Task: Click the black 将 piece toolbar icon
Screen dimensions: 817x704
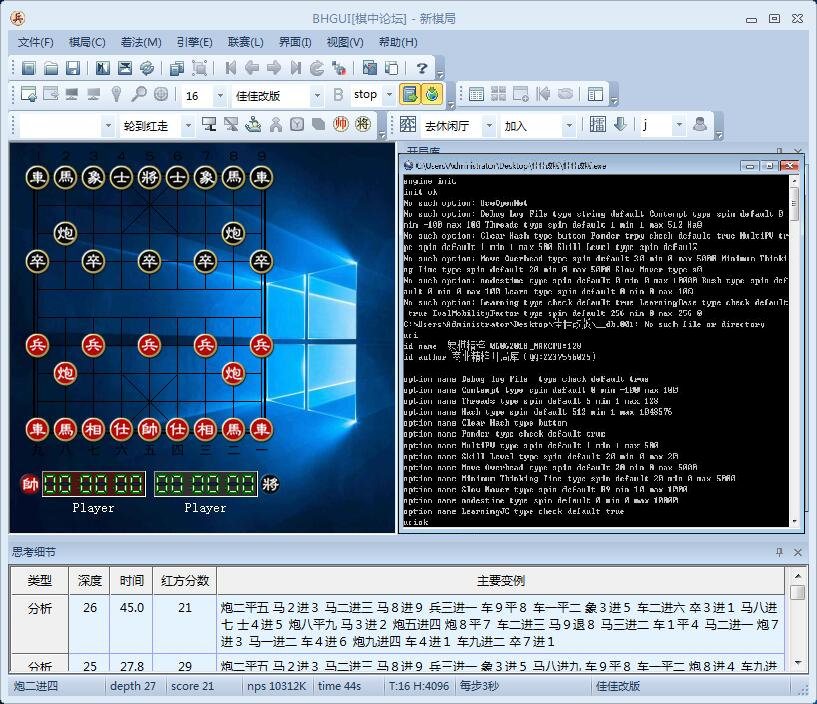Action: point(363,124)
